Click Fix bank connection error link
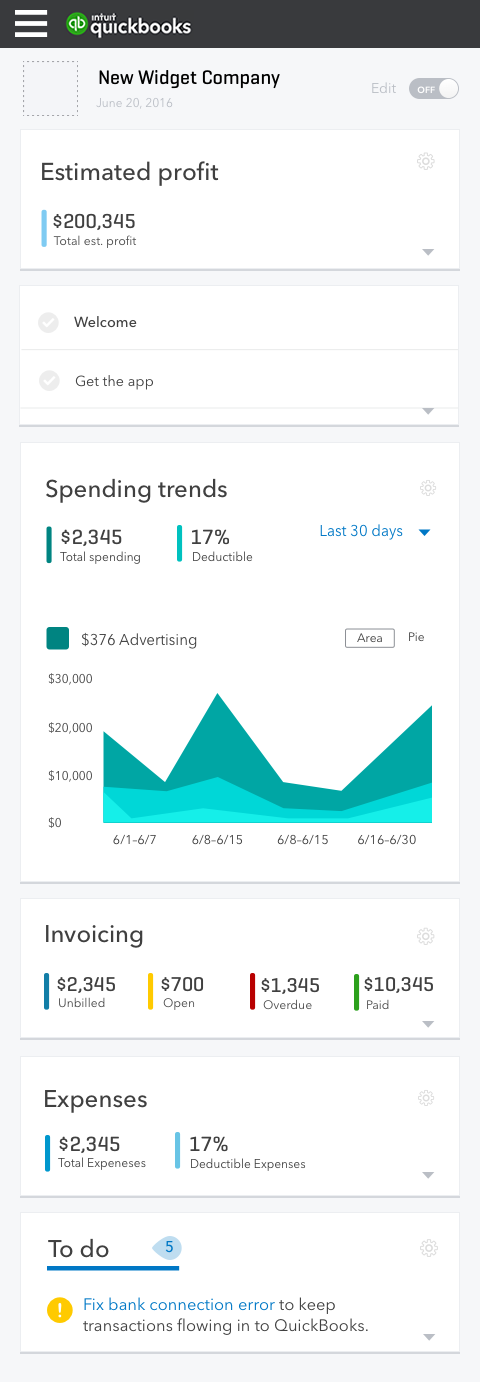 [x=179, y=1304]
